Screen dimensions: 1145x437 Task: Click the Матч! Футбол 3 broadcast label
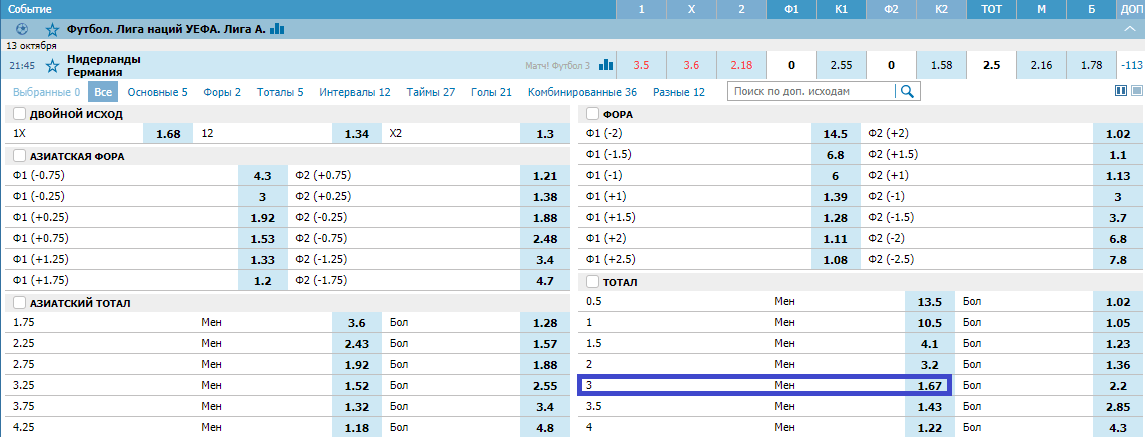[557, 66]
